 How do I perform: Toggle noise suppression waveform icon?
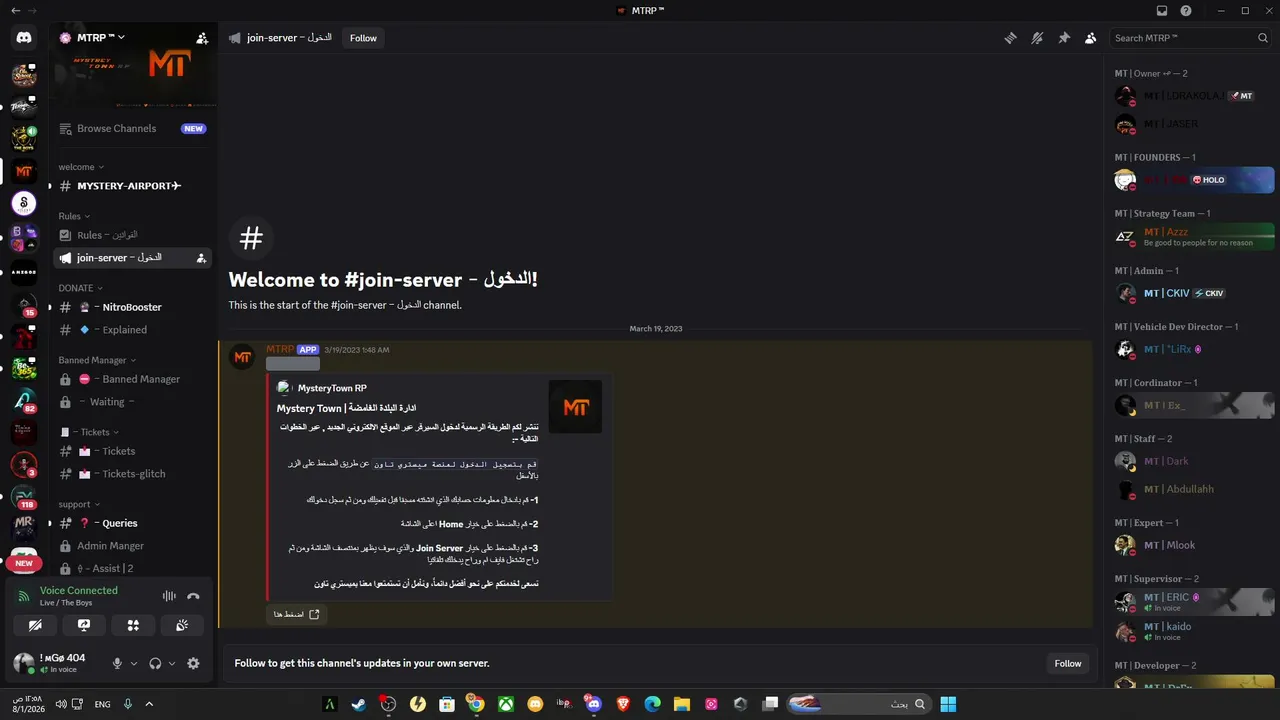click(169, 596)
